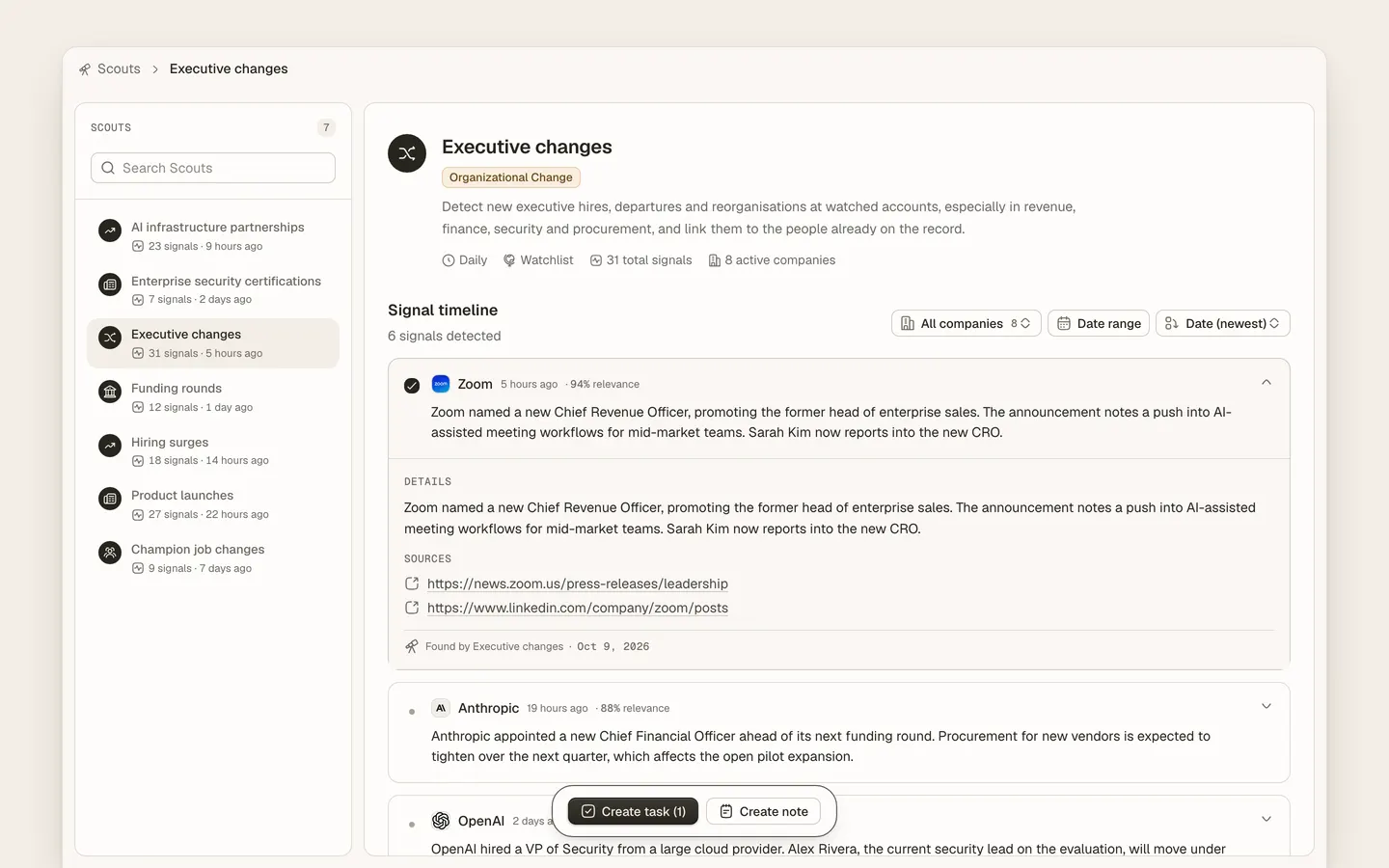1389x868 pixels.
Task: Go to Scouts in the breadcrumb
Action: pos(119,69)
